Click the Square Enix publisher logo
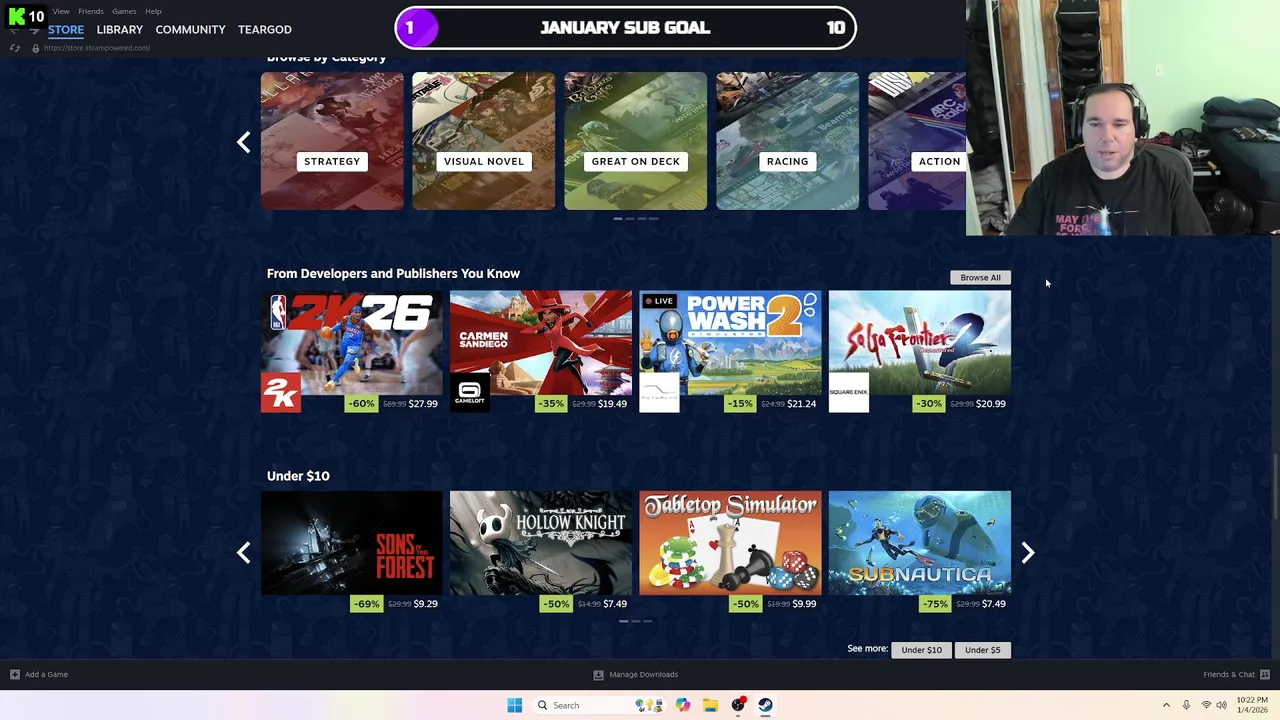 coord(849,392)
